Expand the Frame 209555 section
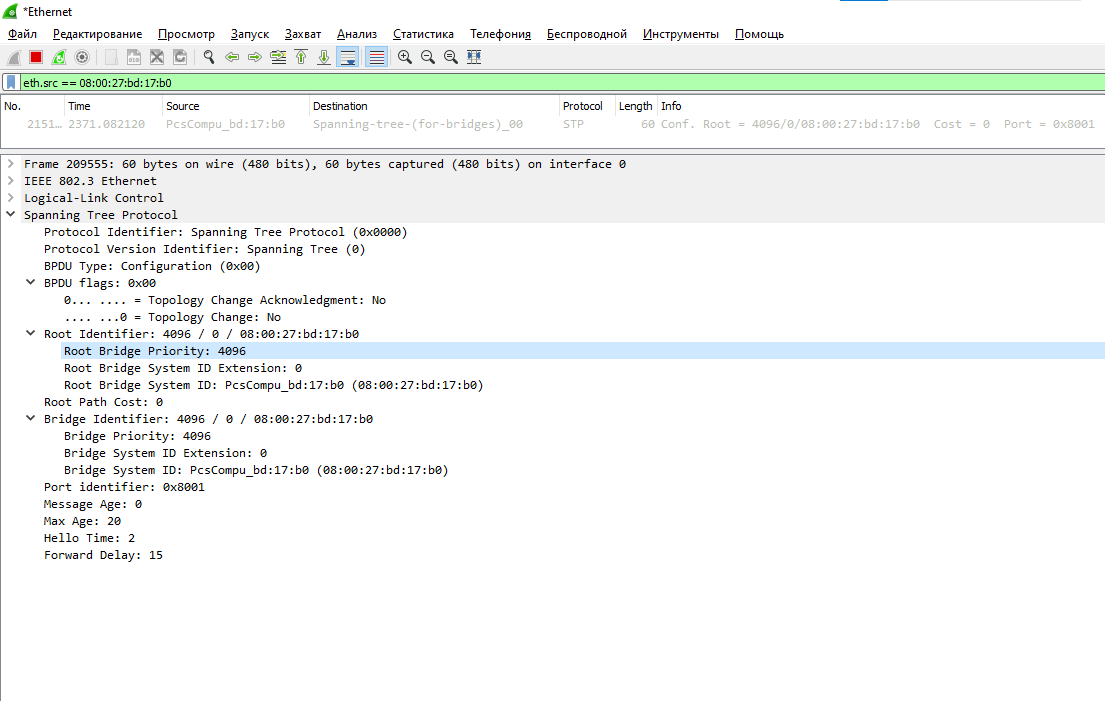 coord(11,164)
